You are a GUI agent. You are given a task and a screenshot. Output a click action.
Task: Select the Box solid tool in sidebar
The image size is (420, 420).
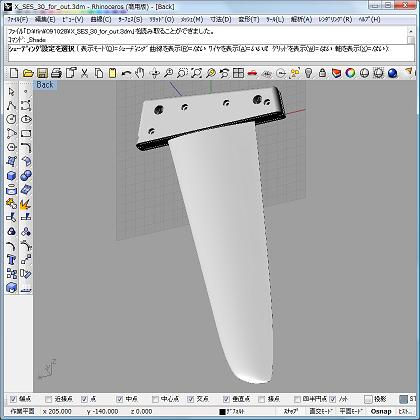[x=12, y=176]
